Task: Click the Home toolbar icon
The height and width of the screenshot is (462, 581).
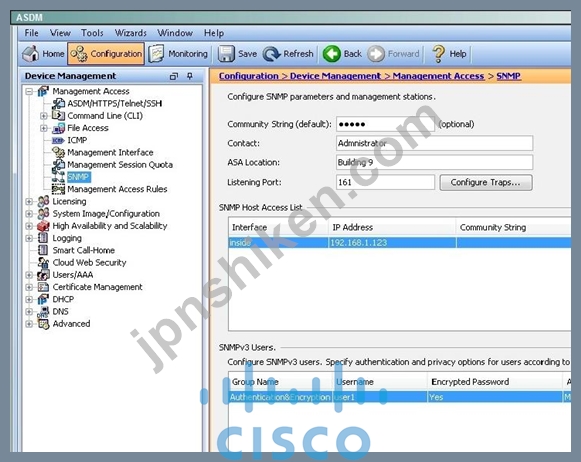Action: 30,54
